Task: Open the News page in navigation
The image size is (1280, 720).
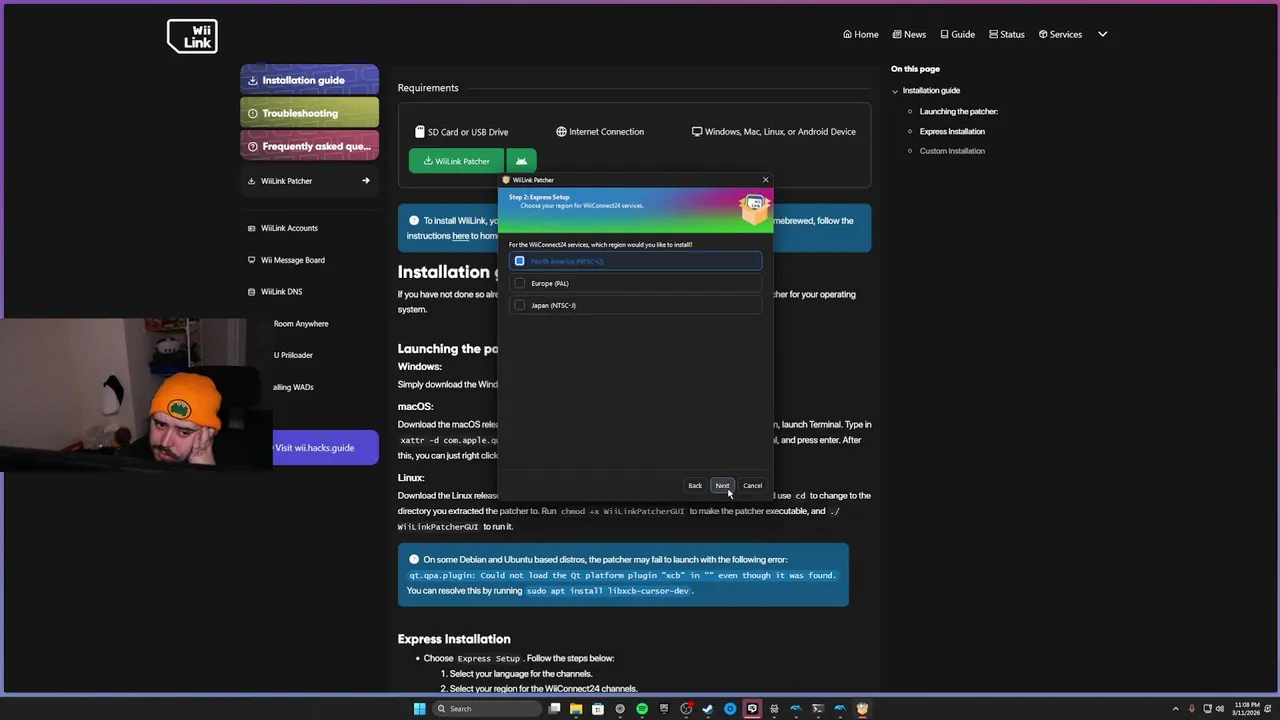Action: [909, 34]
